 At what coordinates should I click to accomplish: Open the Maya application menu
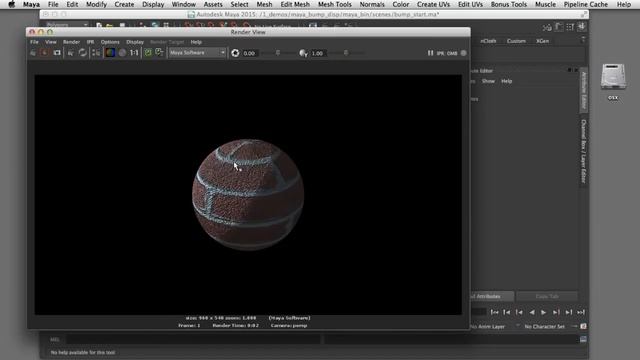(x=31, y=4)
